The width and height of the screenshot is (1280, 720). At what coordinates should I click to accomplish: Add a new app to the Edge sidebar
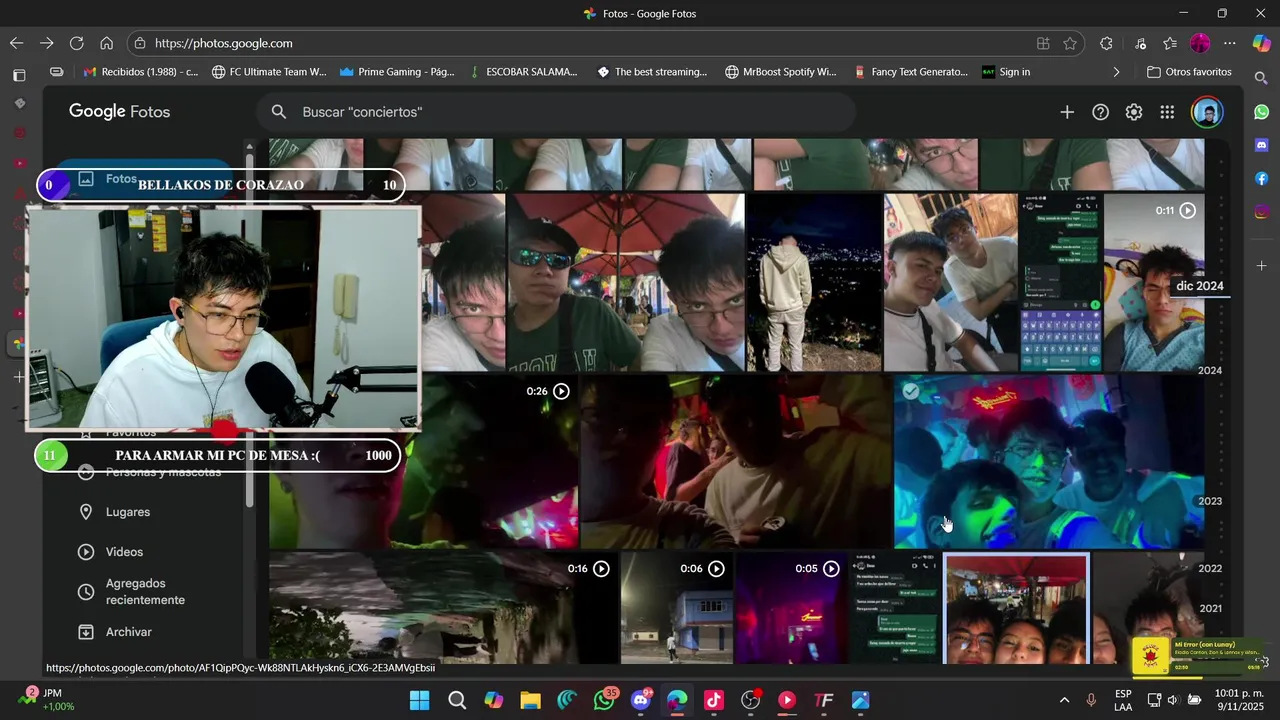click(x=1261, y=265)
